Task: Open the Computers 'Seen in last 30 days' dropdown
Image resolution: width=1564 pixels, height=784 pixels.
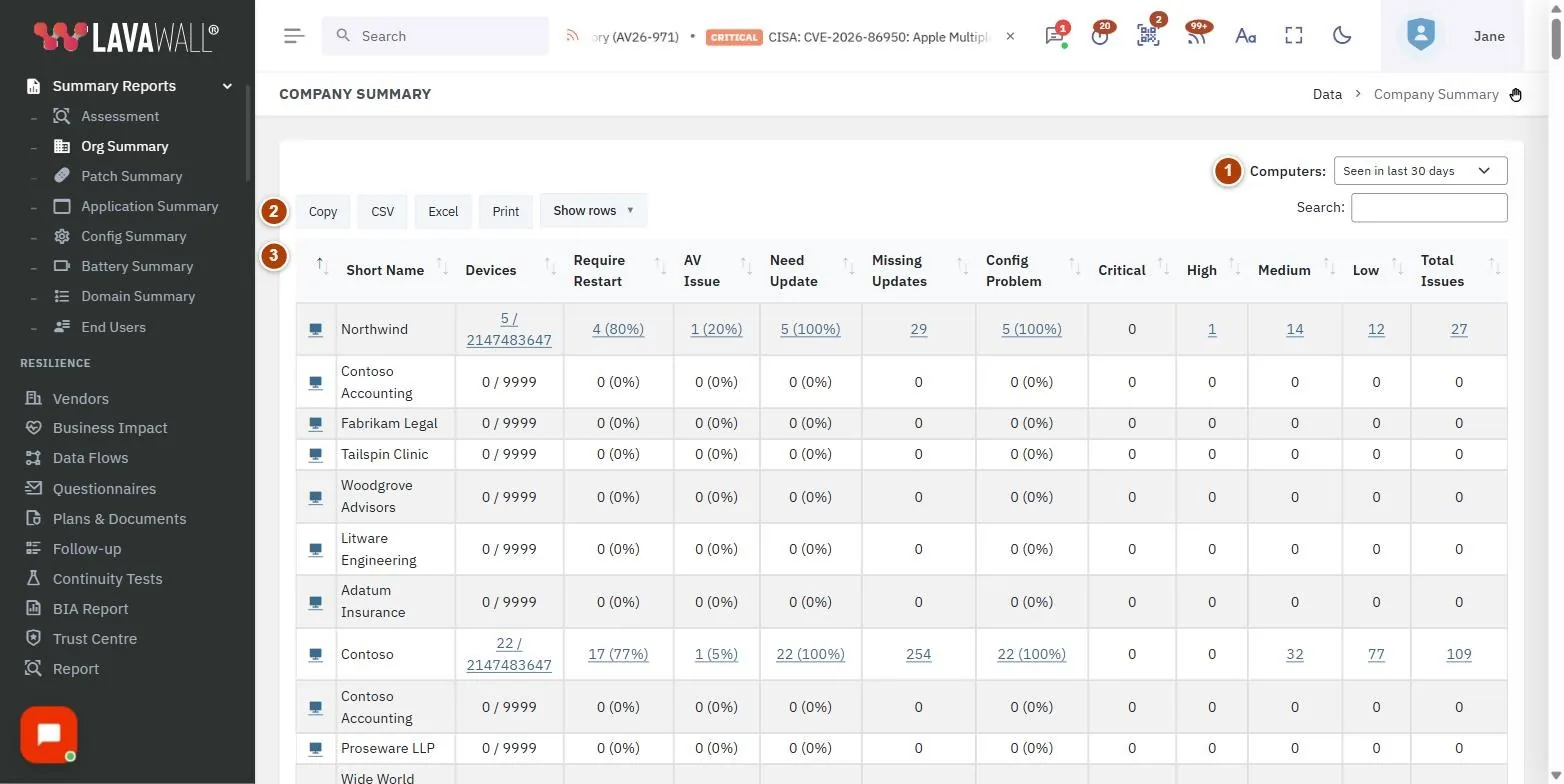Action: pyautogui.click(x=1420, y=171)
